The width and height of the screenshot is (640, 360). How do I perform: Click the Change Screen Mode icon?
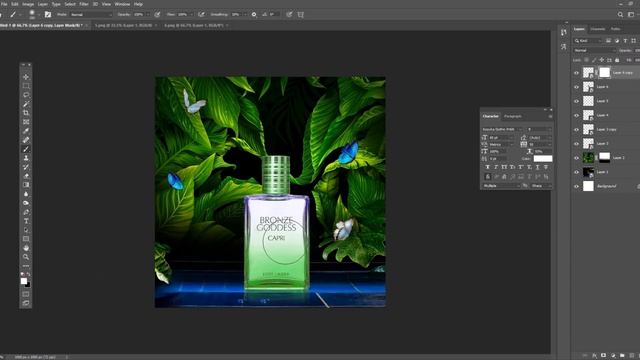tap(26, 303)
